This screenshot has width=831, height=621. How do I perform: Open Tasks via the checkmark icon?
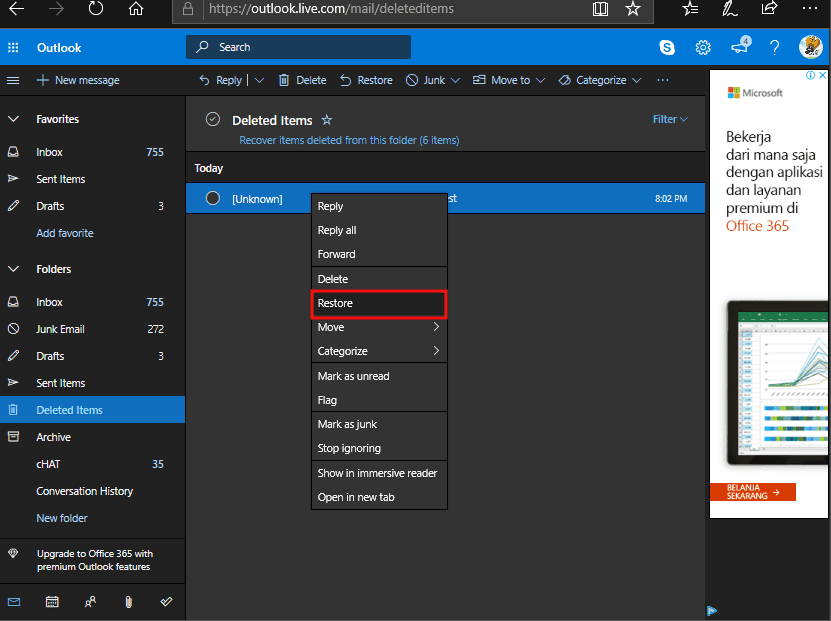click(x=167, y=601)
